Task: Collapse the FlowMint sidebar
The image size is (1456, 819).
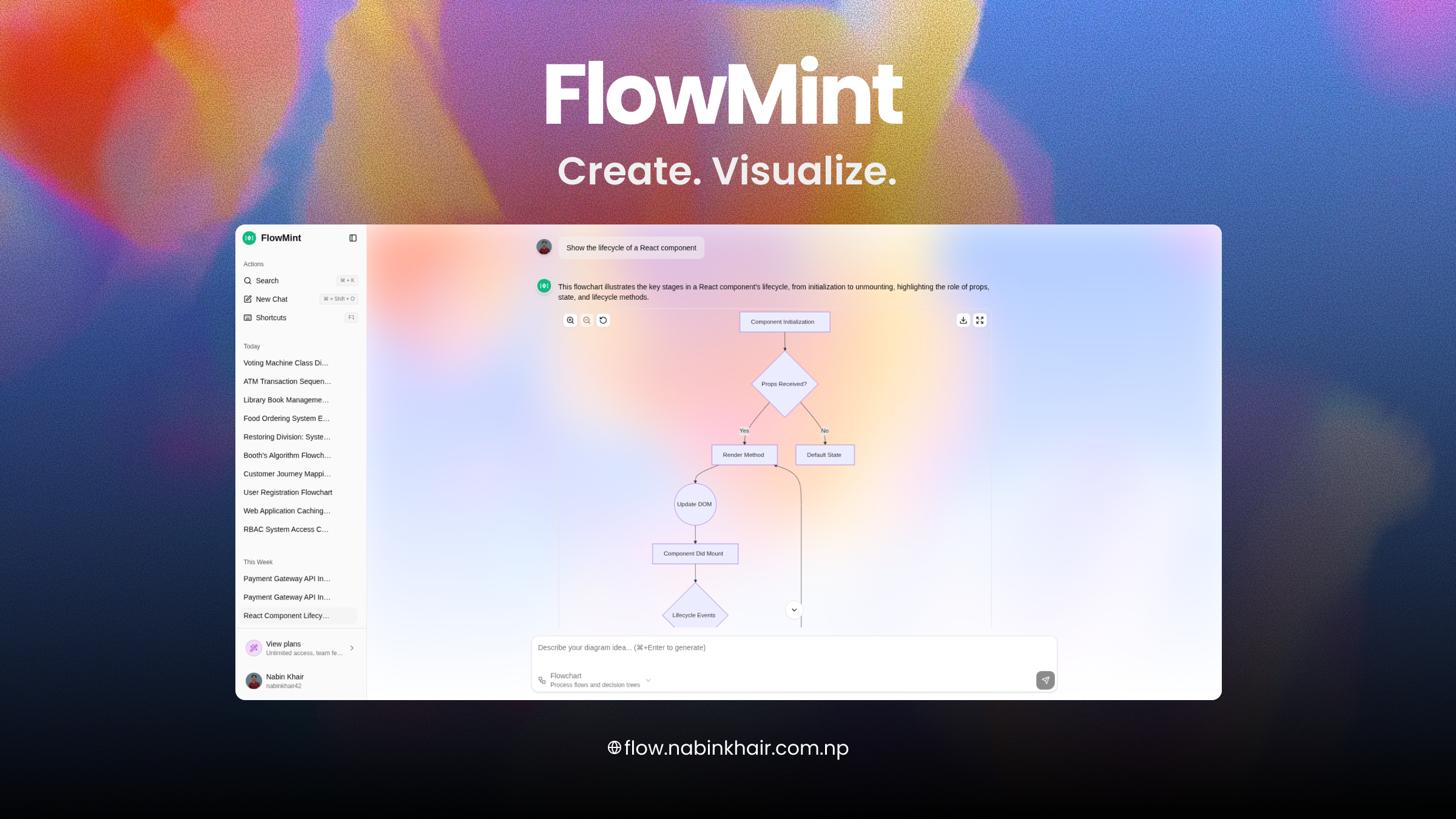Action: click(x=352, y=238)
